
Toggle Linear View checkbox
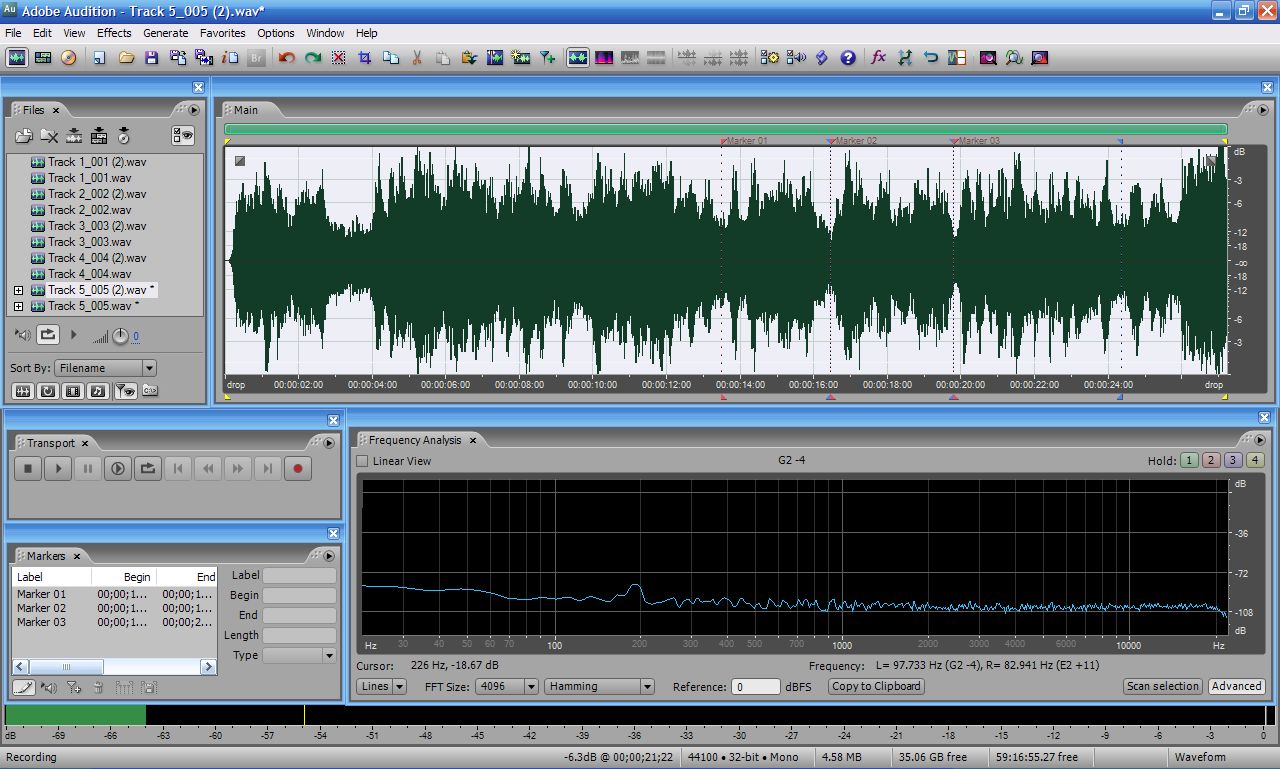(x=362, y=461)
